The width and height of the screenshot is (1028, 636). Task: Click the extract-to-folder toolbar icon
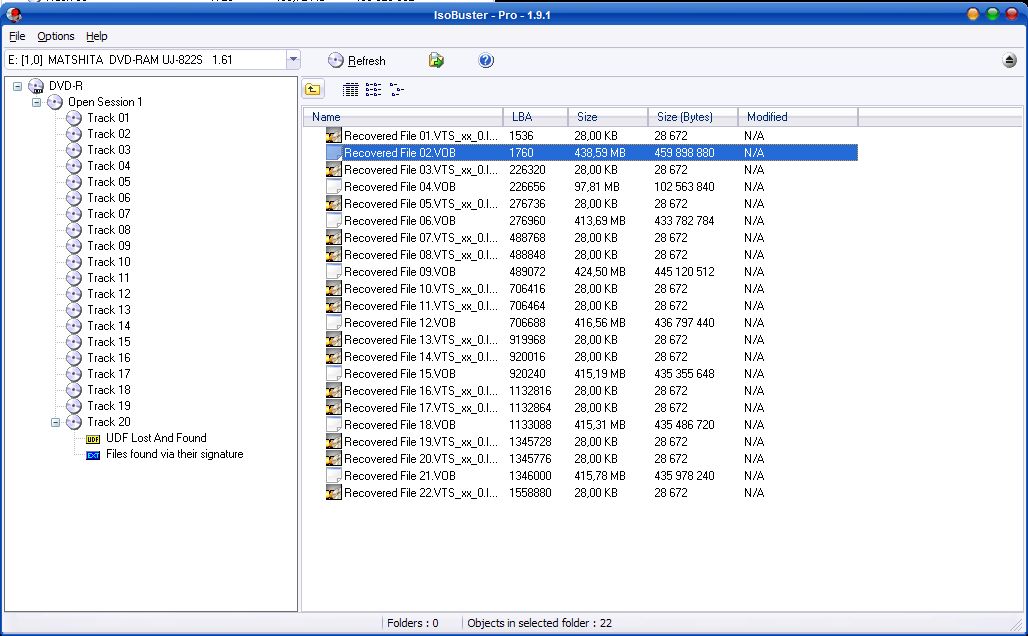click(436, 60)
